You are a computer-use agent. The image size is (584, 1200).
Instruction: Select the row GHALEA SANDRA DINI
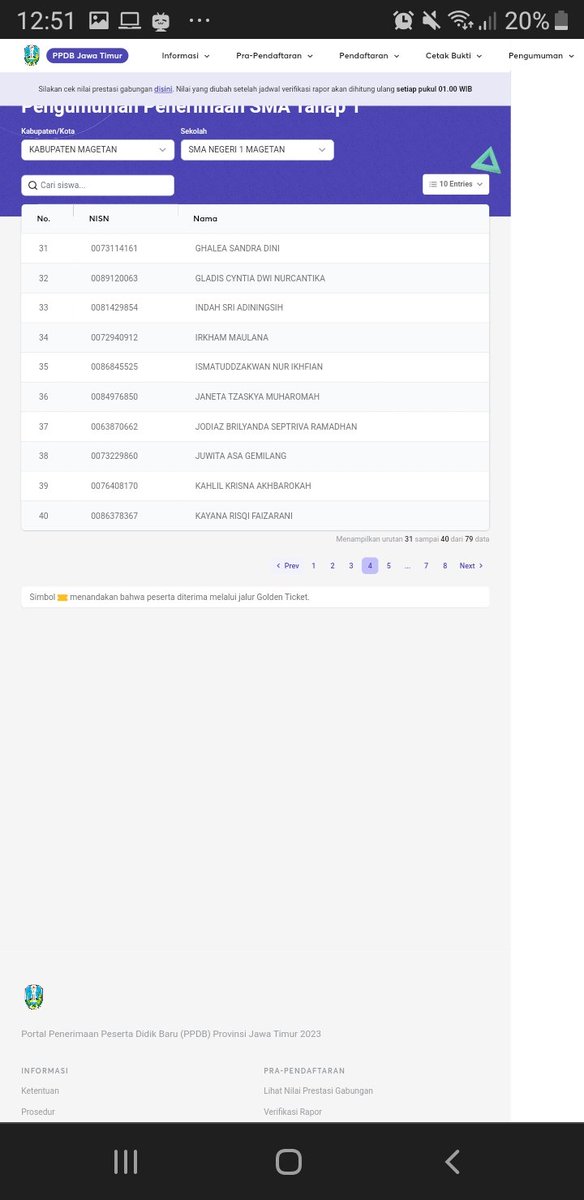pyautogui.click(x=255, y=248)
